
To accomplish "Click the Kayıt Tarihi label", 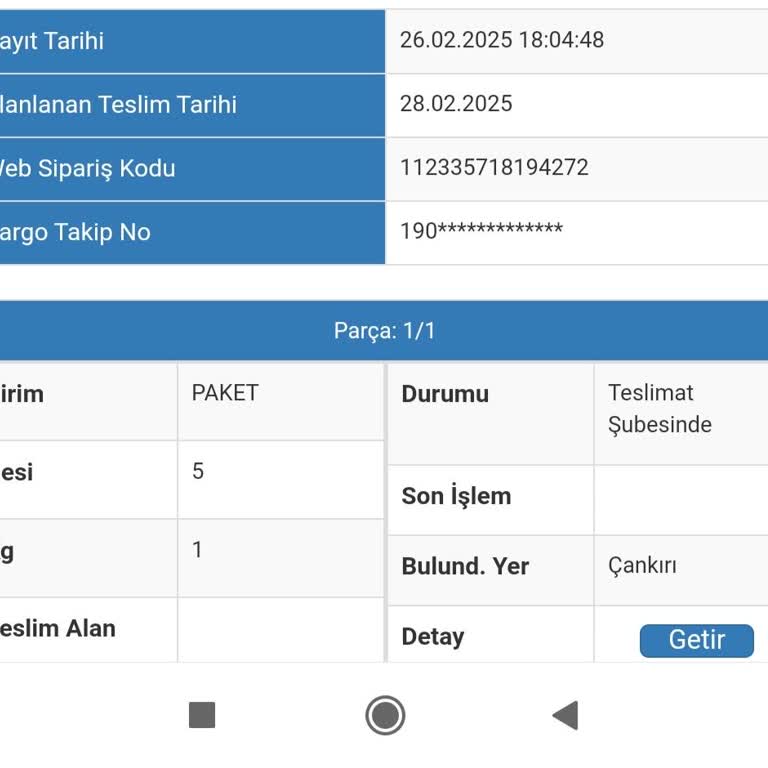I will tap(51, 41).
